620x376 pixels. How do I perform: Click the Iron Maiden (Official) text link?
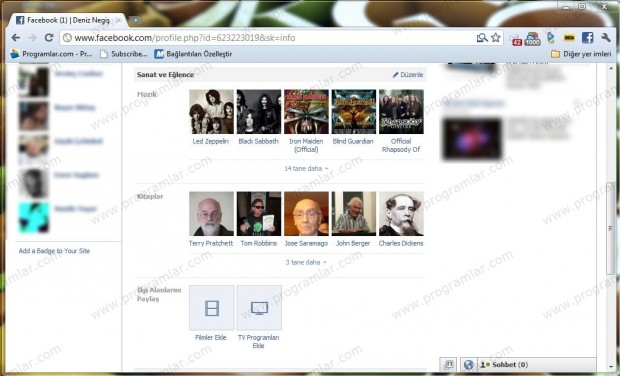point(306,145)
